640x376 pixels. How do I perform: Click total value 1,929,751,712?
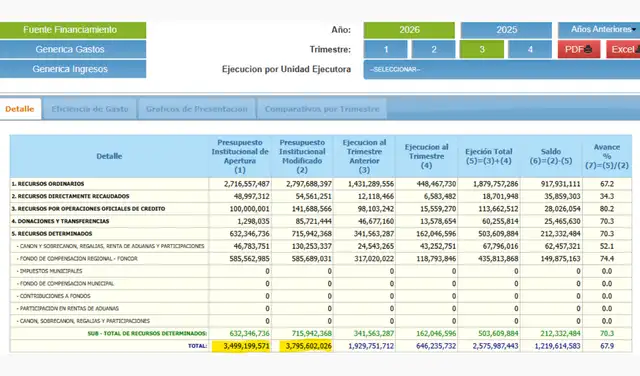371,346
